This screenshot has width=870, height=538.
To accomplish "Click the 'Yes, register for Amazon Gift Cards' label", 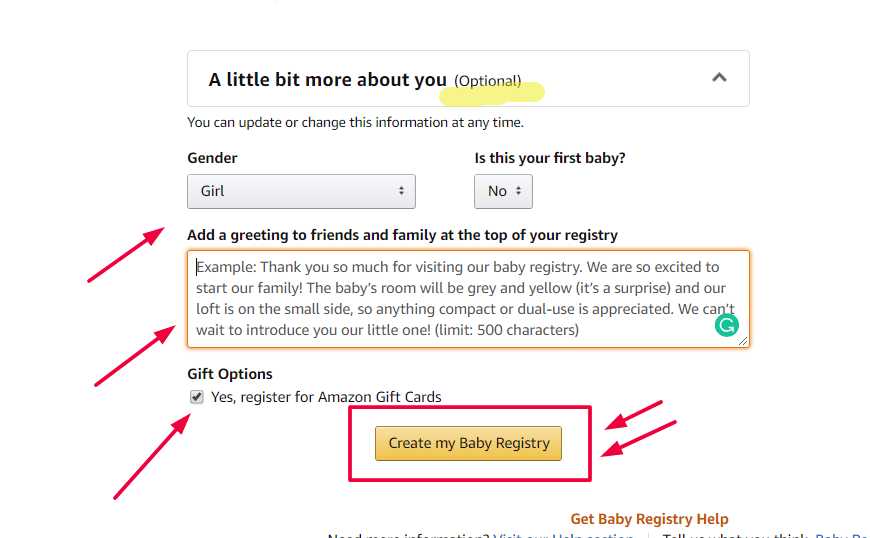I will pos(326,397).
